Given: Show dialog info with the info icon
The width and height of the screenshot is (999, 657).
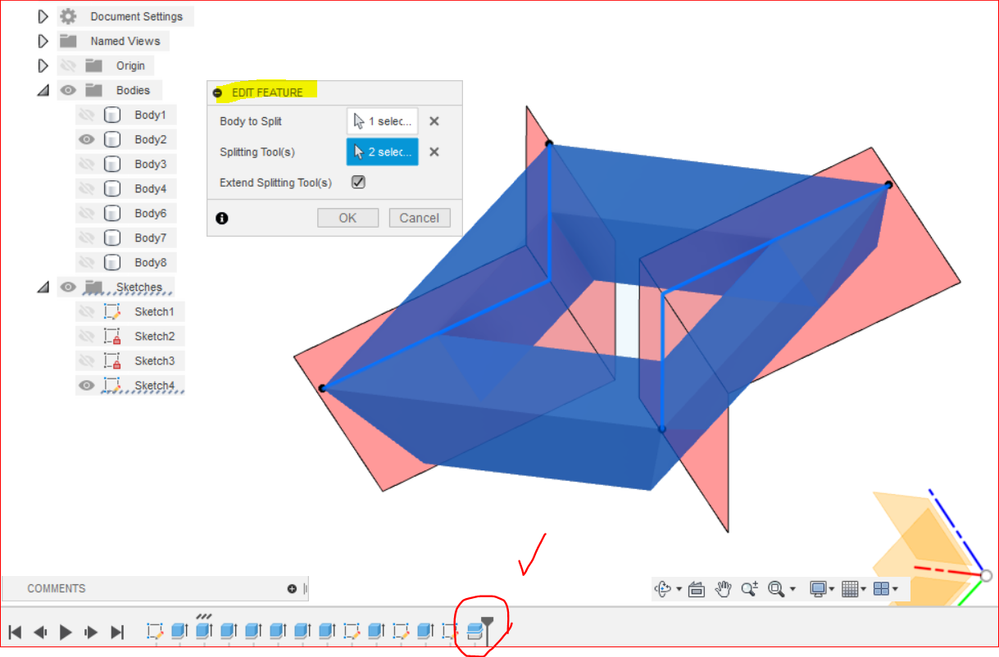Looking at the screenshot, I should (x=222, y=219).
